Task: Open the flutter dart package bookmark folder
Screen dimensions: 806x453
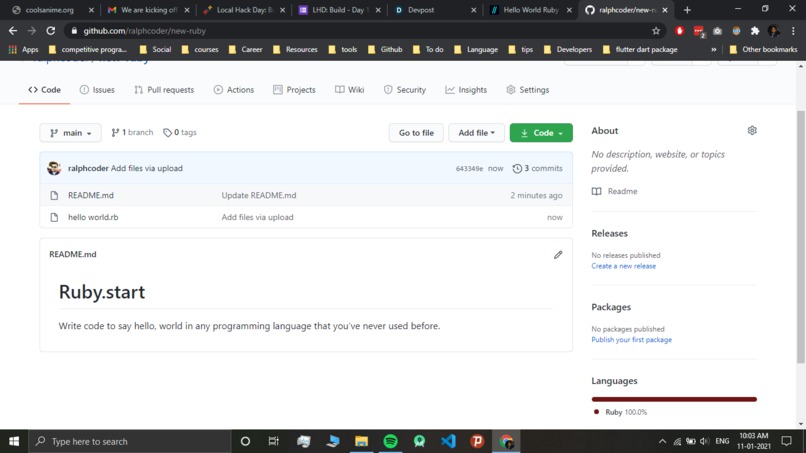Action: point(640,49)
